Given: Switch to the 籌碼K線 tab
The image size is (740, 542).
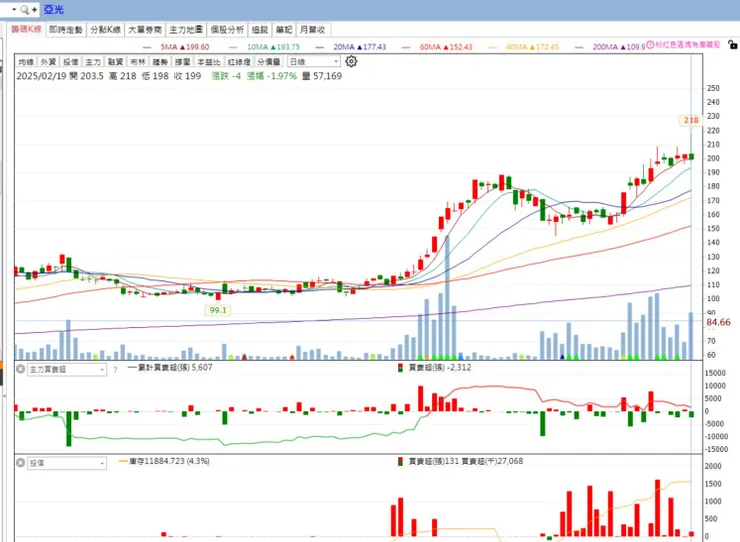Looking at the screenshot, I should [26, 29].
